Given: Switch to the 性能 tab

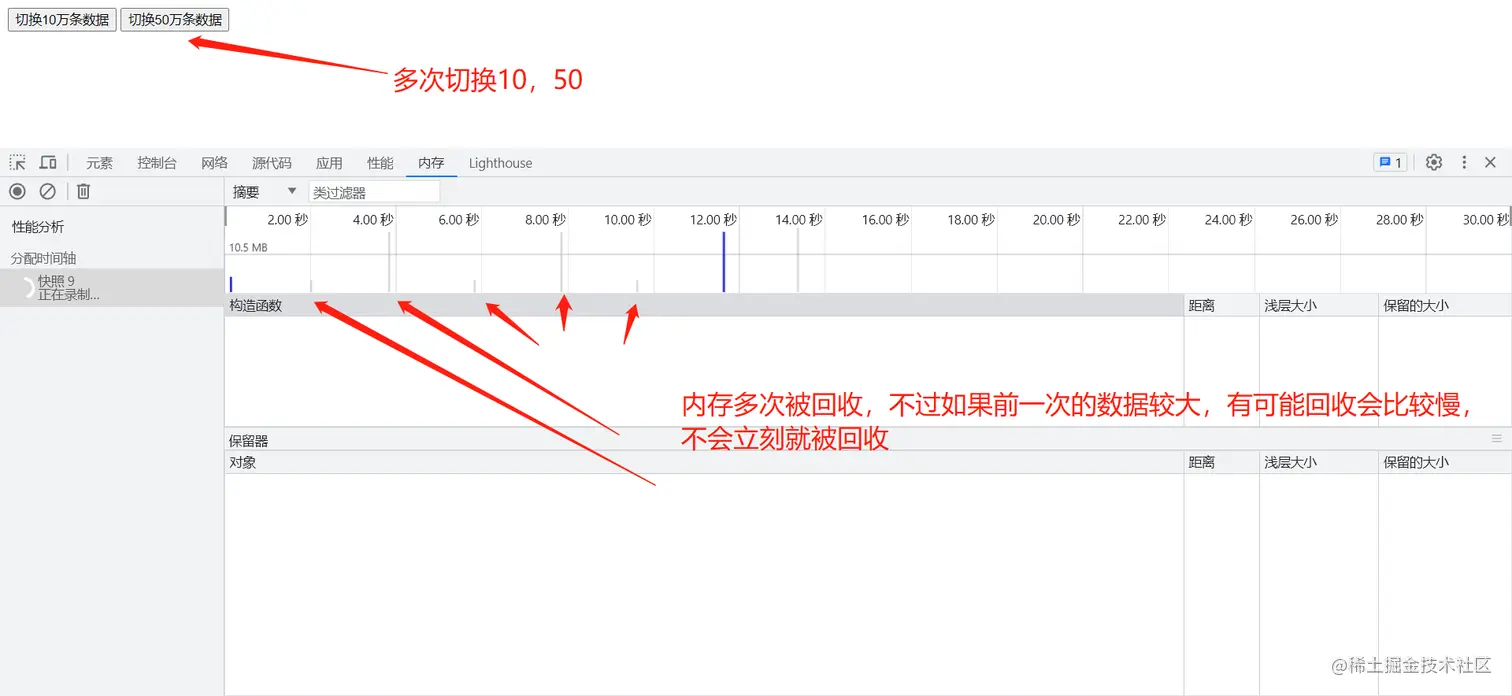Looking at the screenshot, I should pyautogui.click(x=380, y=163).
